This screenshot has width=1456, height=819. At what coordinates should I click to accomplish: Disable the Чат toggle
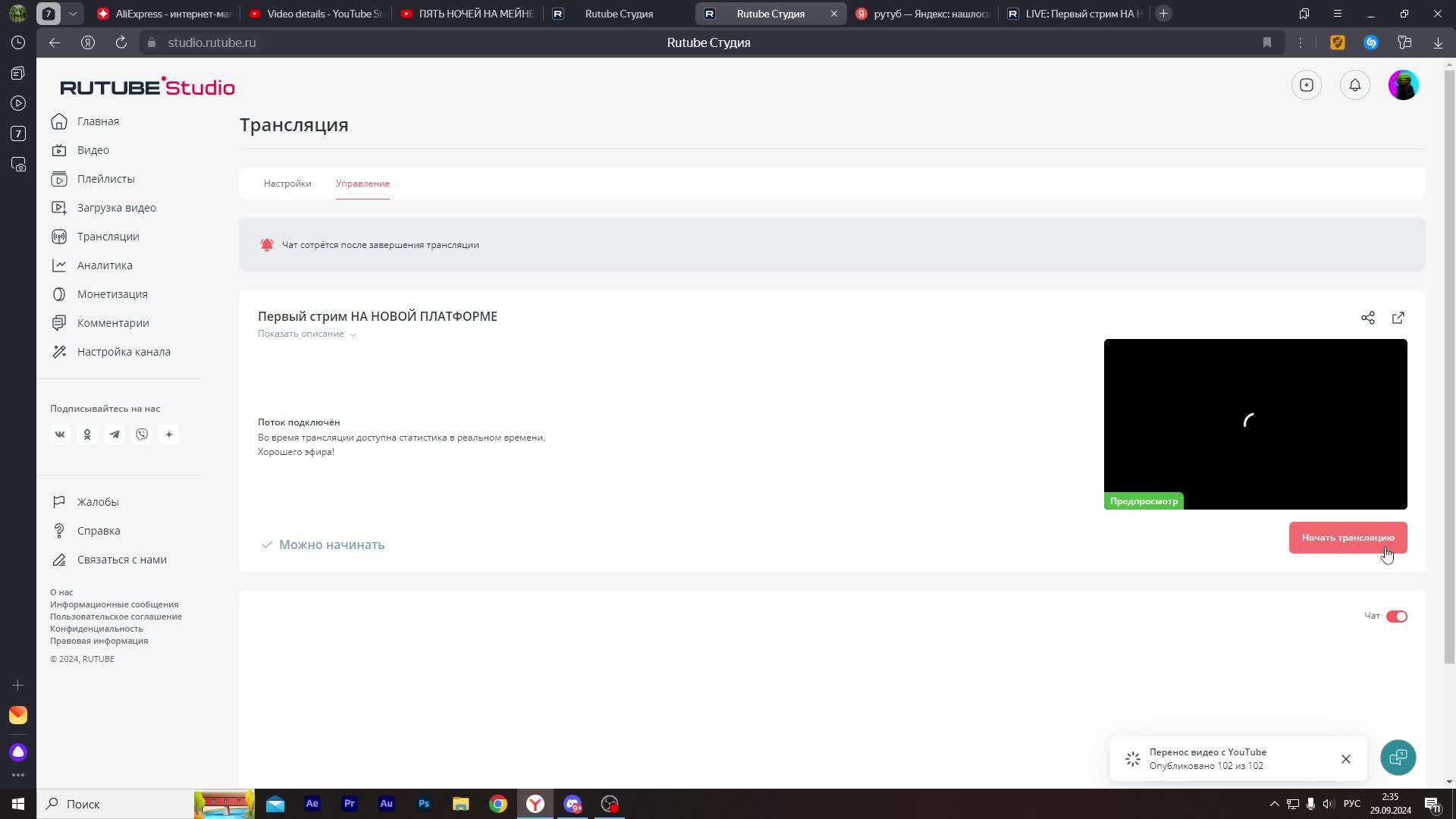pyautogui.click(x=1396, y=617)
